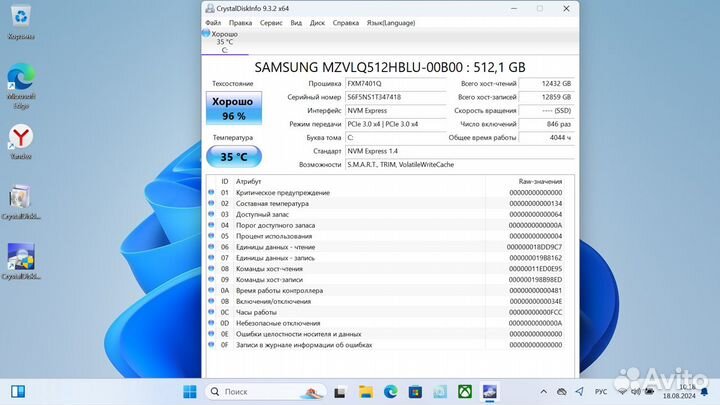Select the white CrystalDisk folder desktop icon
The height and width of the screenshot is (405, 720).
point(21,202)
